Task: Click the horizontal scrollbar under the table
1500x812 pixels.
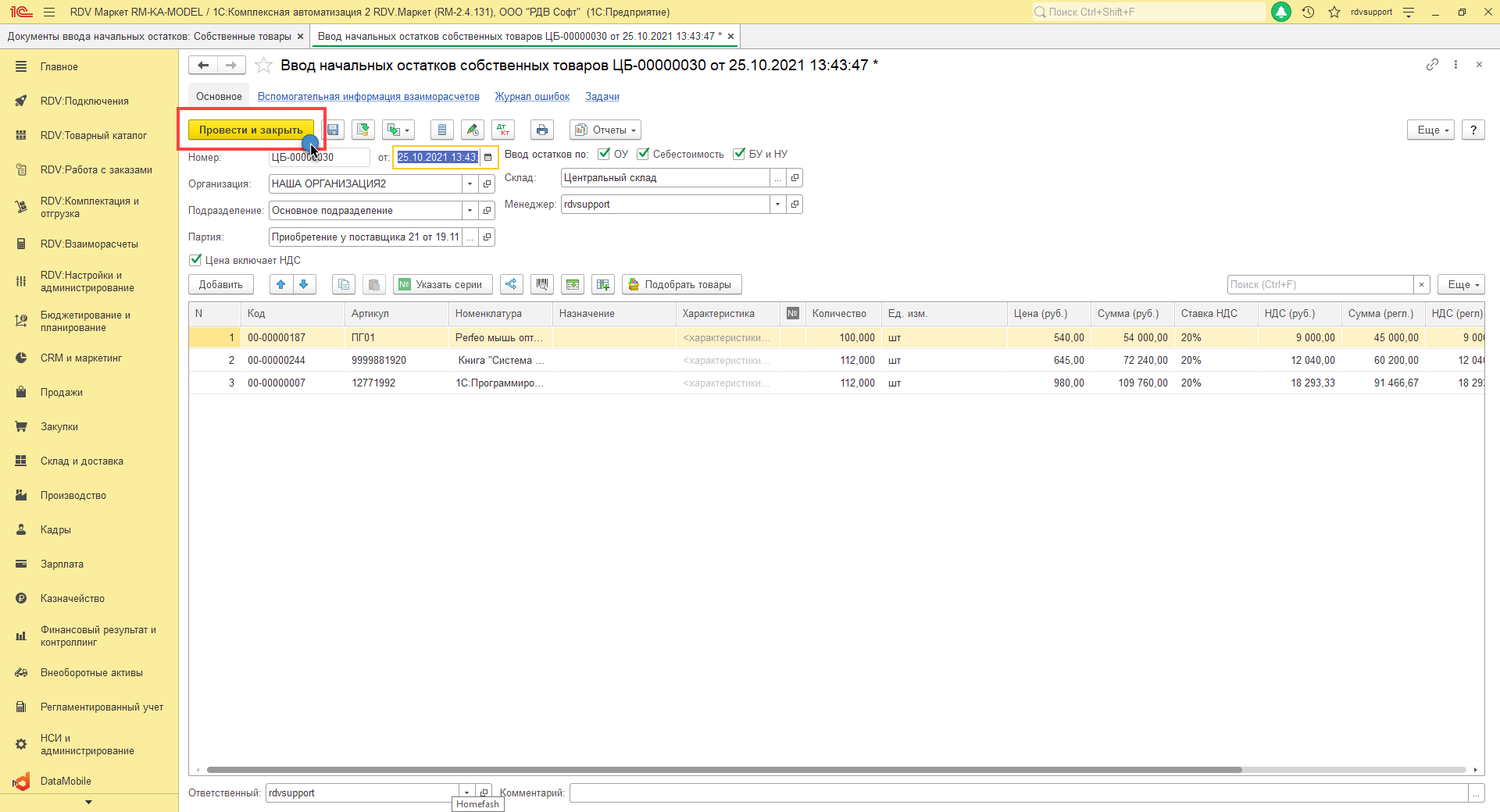Action: point(723,770)
